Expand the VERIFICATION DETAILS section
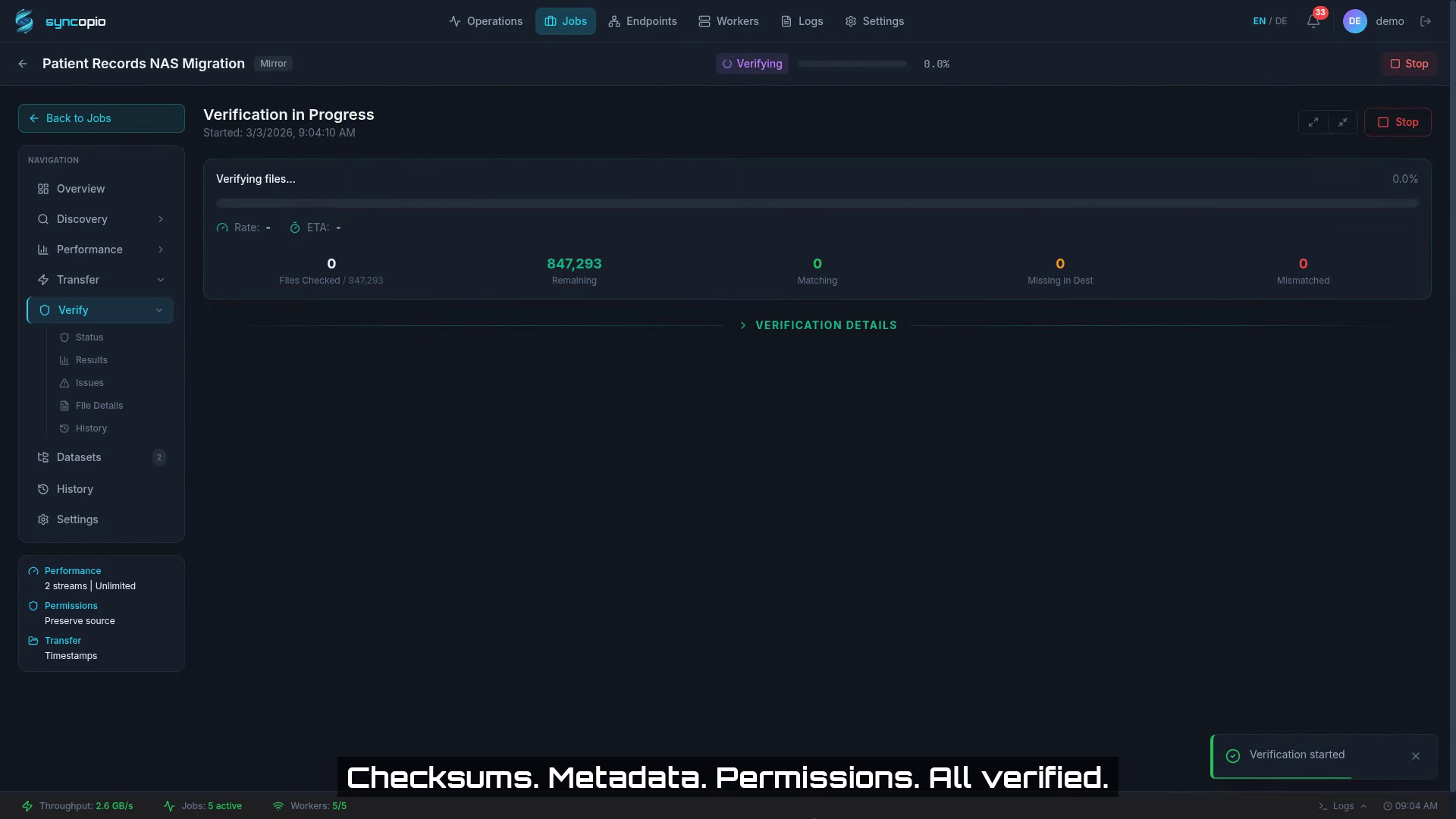1456x819 pixels. pyautogui.click(x=817, y=325)
